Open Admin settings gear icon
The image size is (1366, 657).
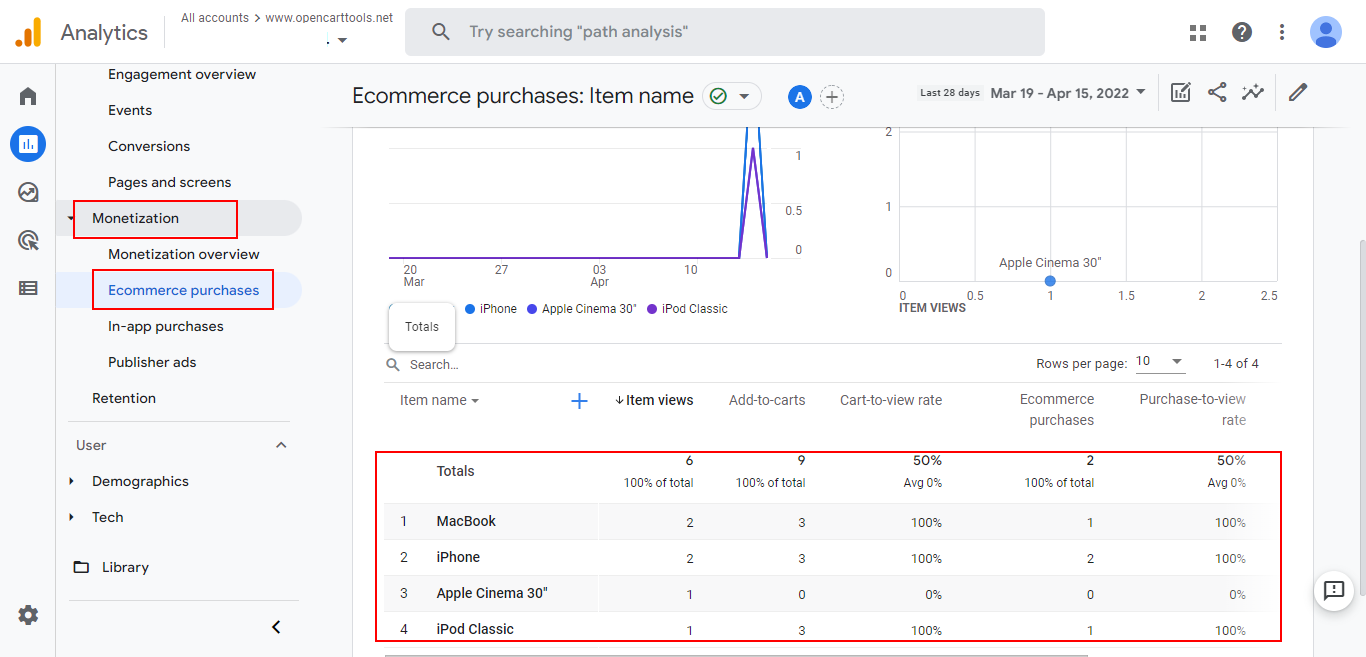point(28,615)
